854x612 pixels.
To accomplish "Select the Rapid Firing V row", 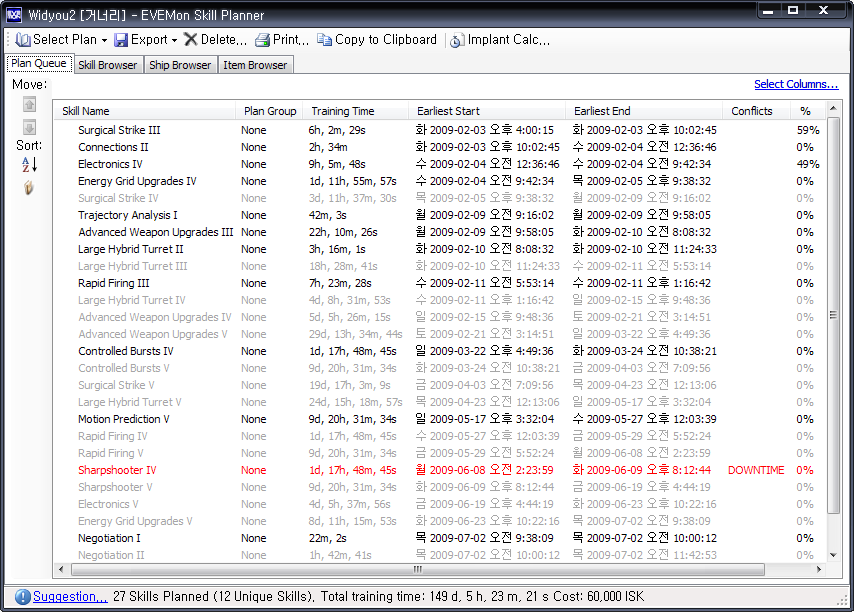I will 440,453.
